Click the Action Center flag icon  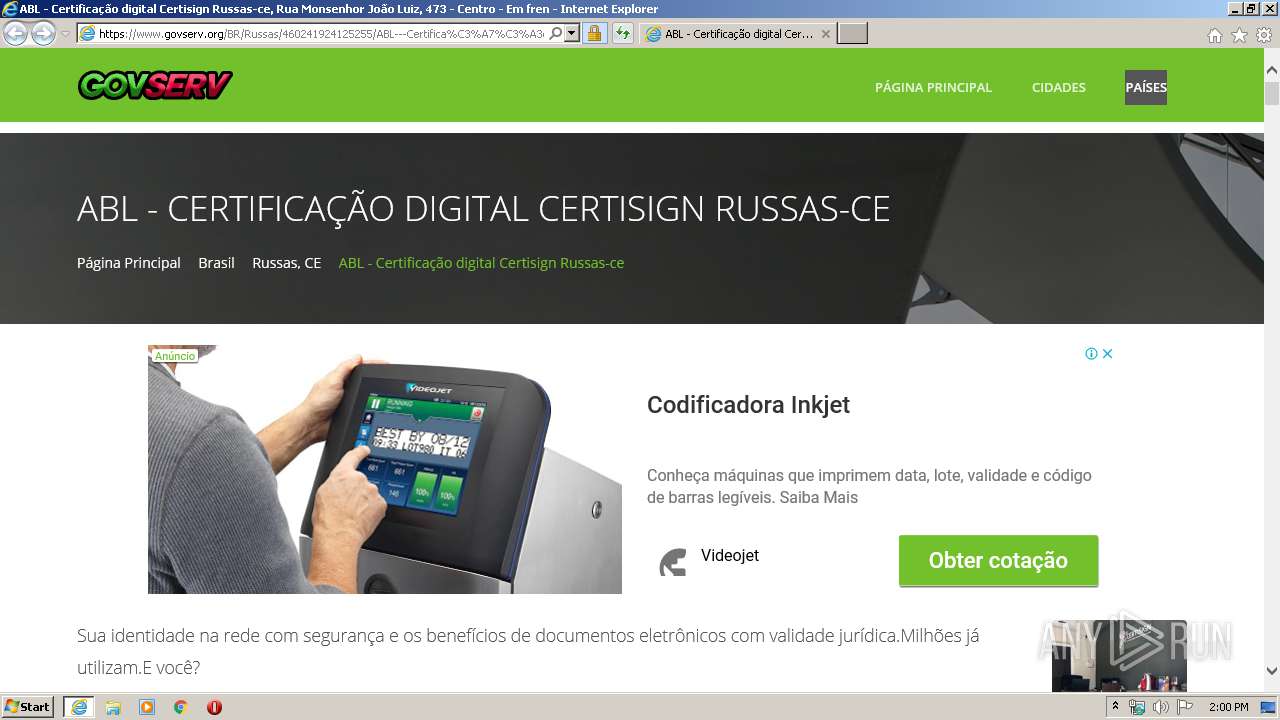point(1185,707)
